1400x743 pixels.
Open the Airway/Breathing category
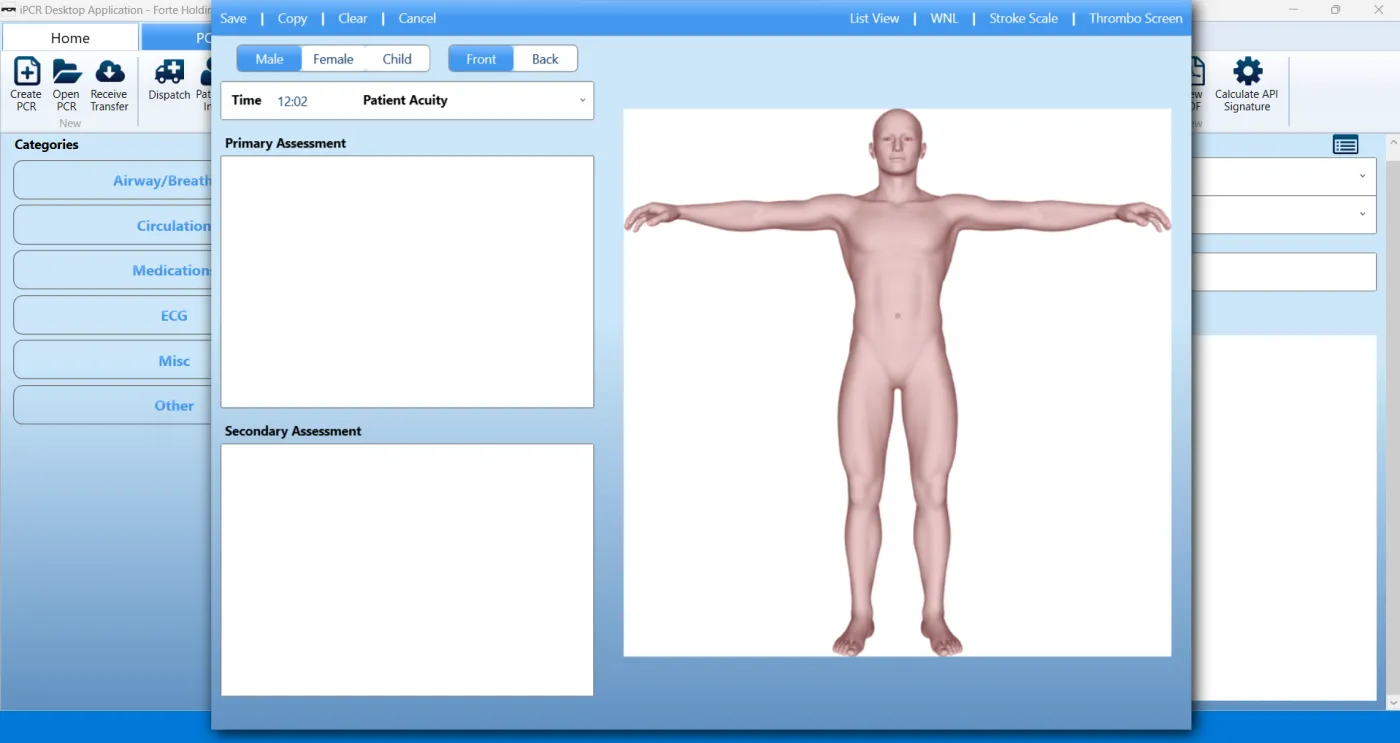(x=113, y=181)
